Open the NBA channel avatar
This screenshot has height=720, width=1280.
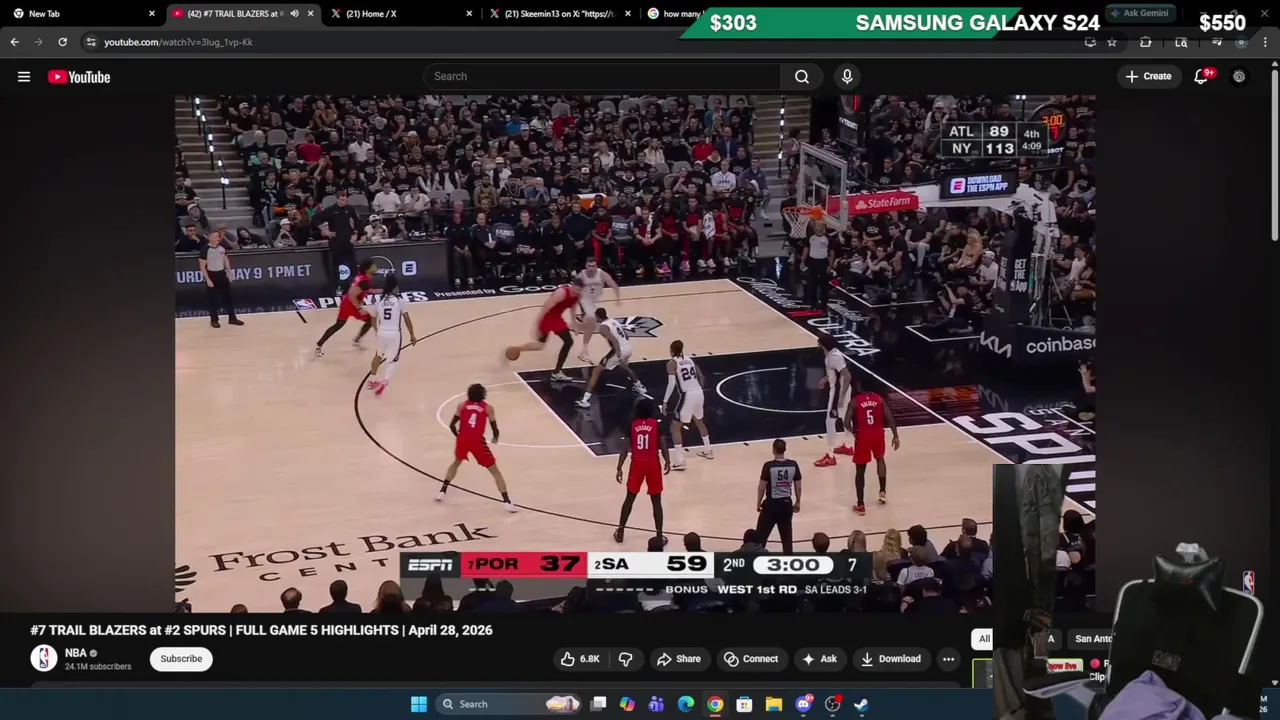click(43, 658)
